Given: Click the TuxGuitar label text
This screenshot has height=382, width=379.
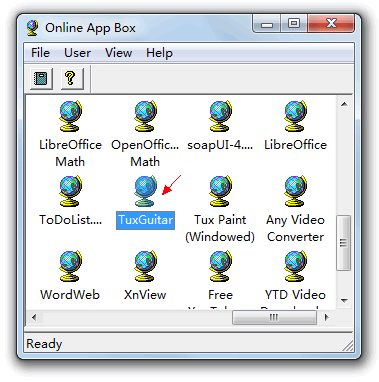Looking at the screenshot, I should click(x=145, y=220).
